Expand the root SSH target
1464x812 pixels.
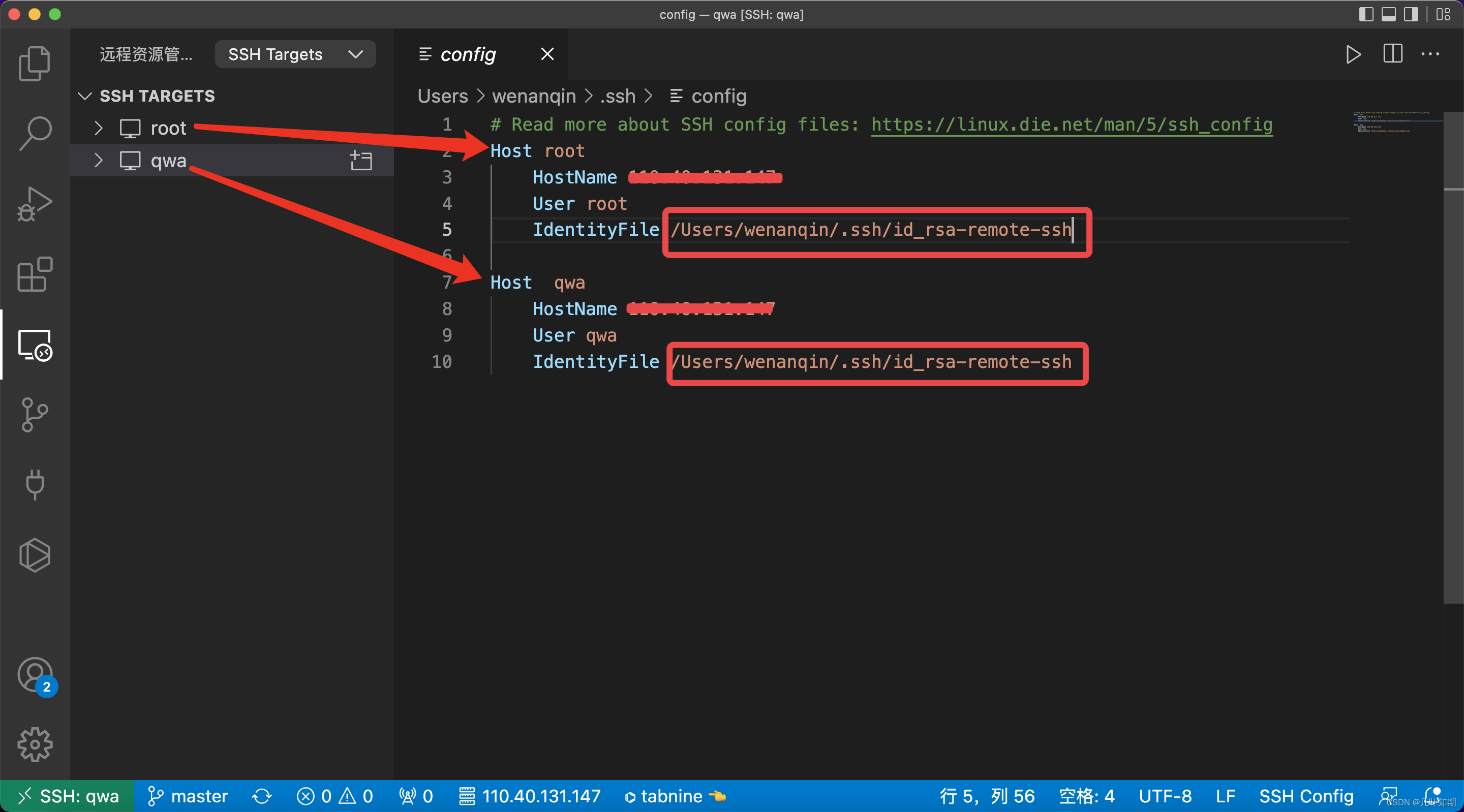pyautogui.click(x=98, y=128)
